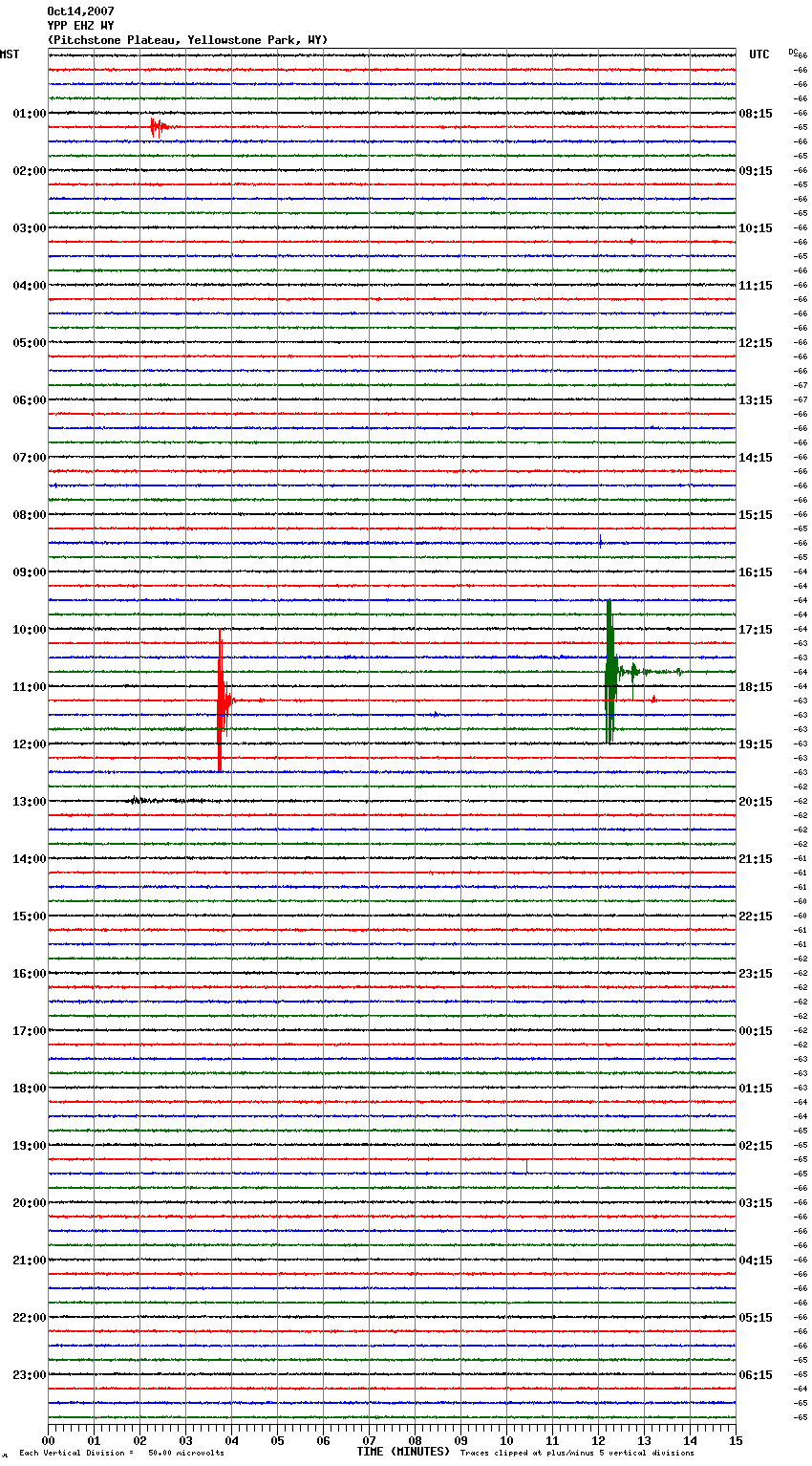Click the UTC timezone label
This screenshot has height=1466, width=812.
(x=759, y=54)
